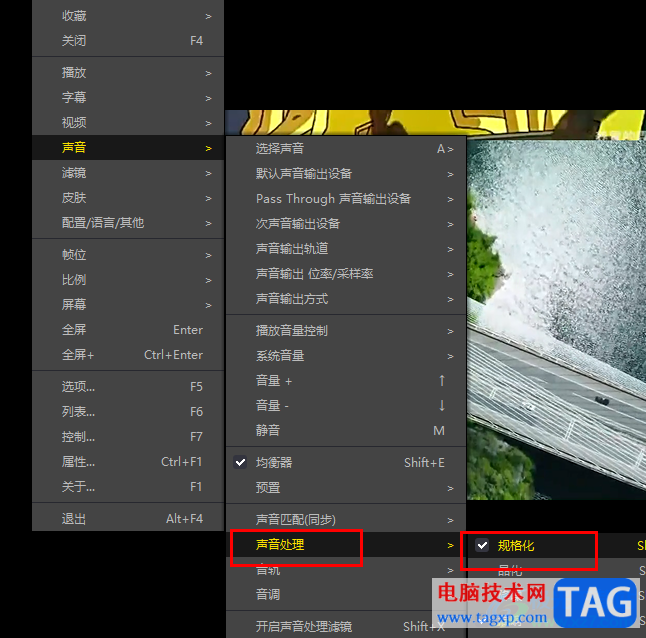Open the 音调 pitch entry
Viewport: 646px width, 638px height.
click(x=346, y=595)
